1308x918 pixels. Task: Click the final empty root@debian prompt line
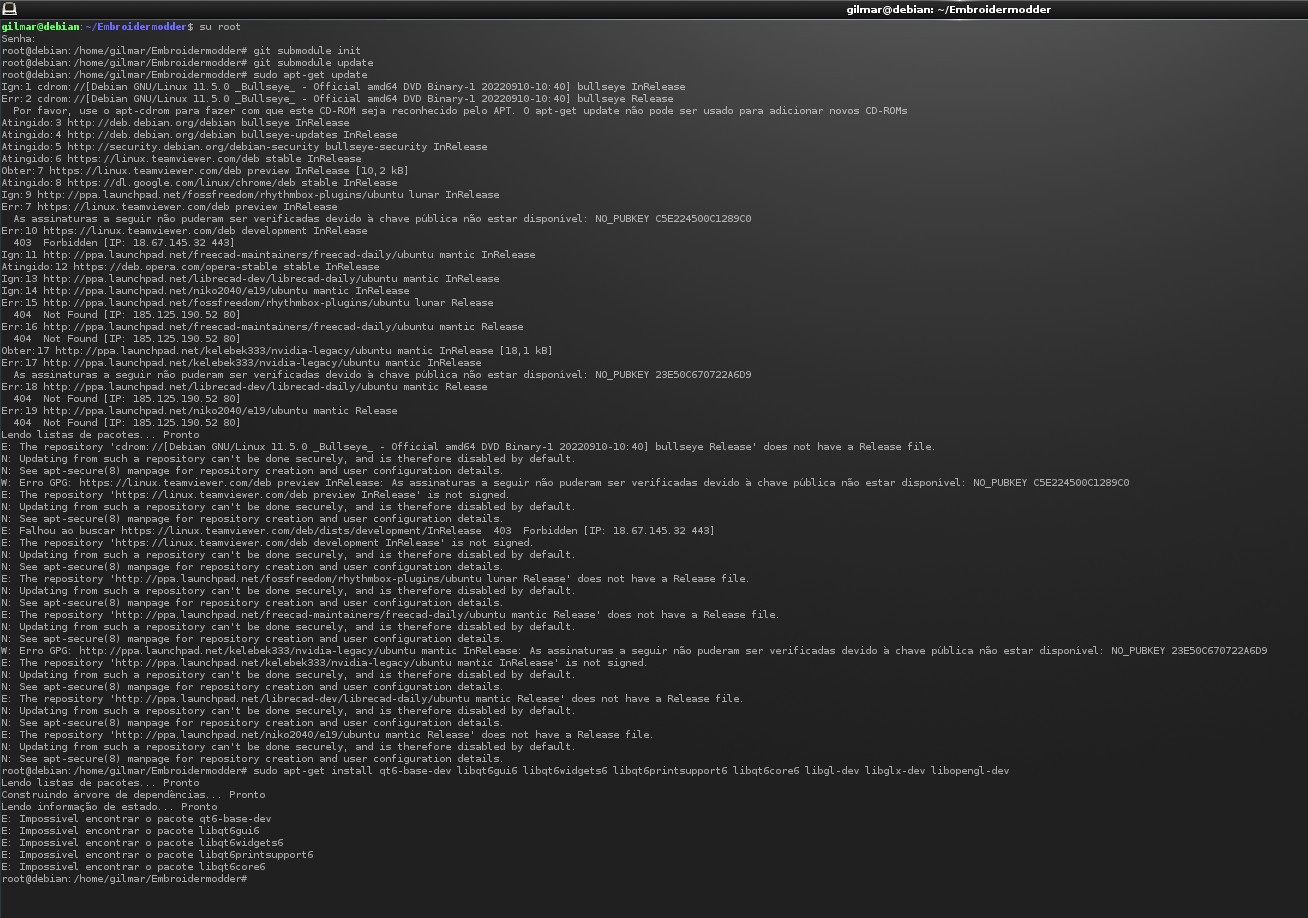[124, 879]
